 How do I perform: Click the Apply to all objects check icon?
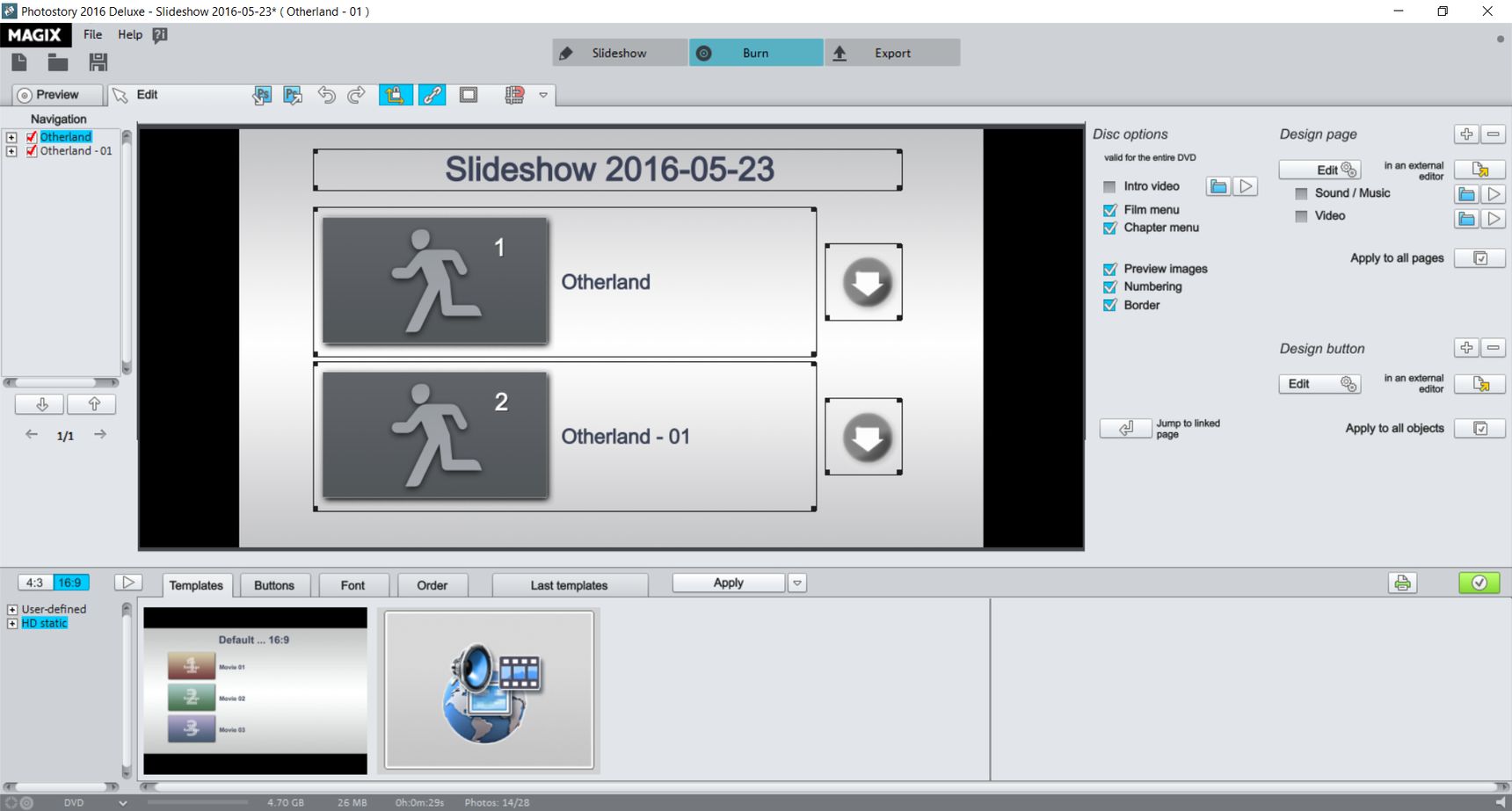click(x=1480, y=429)
